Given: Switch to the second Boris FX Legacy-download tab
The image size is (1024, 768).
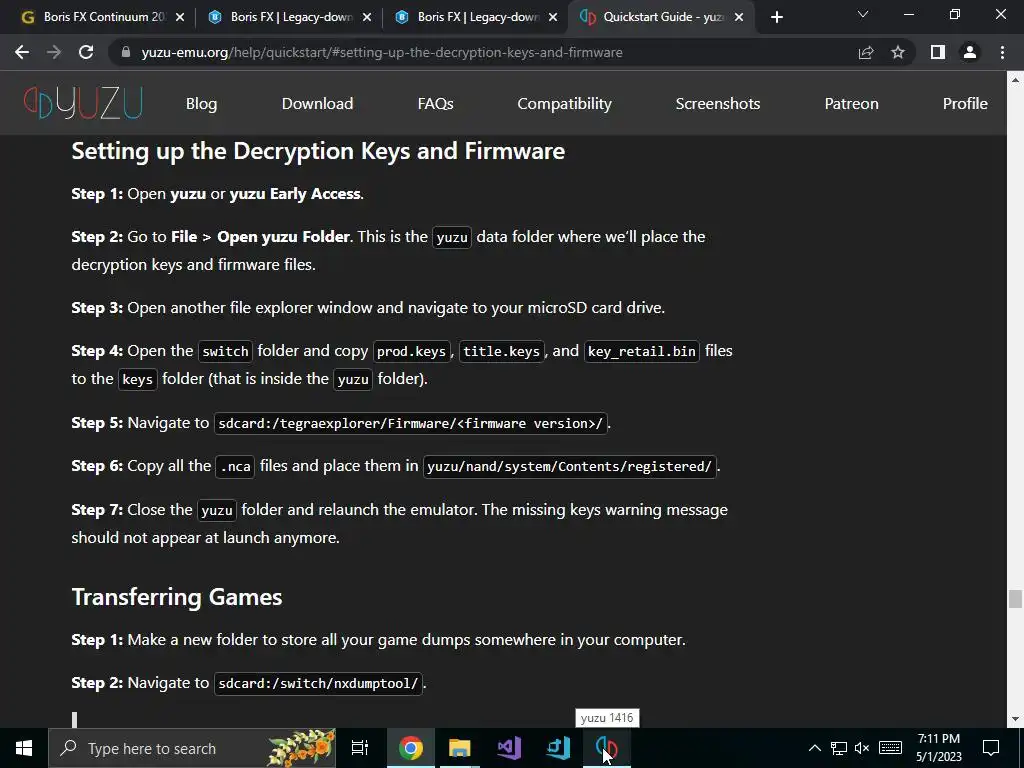Looking at the screenshot, I should (474, 18).
